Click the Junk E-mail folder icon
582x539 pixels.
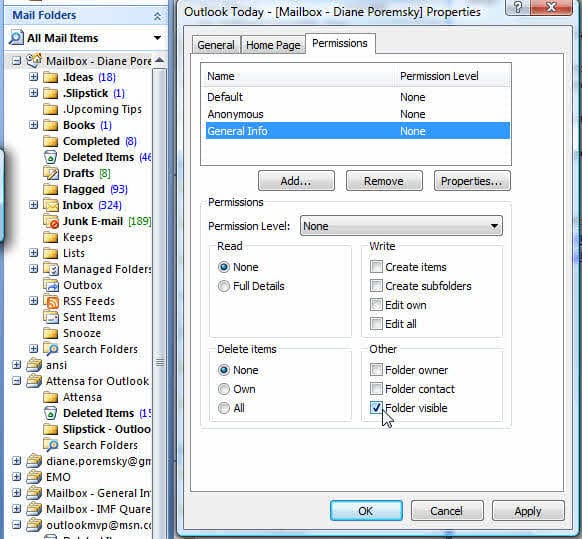50,221
